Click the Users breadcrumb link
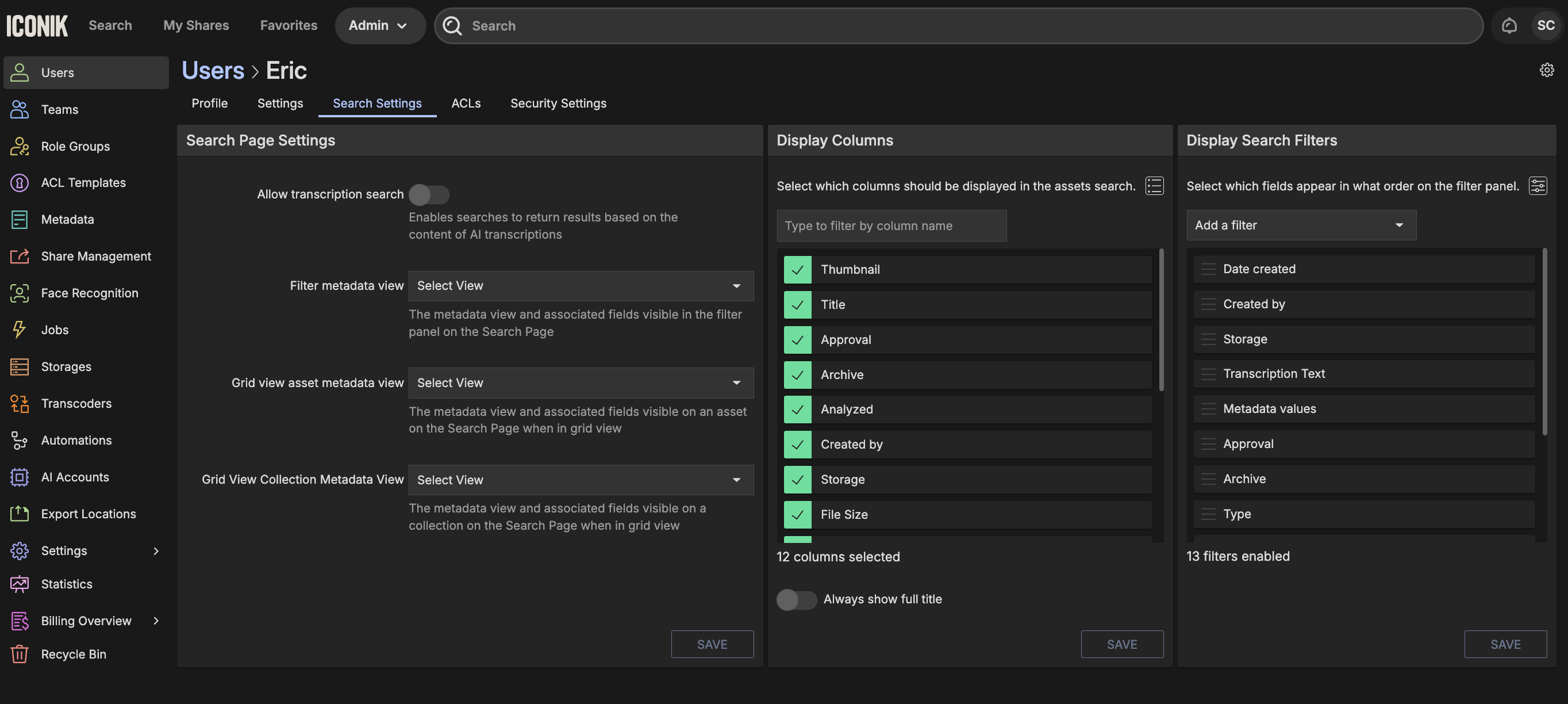 [213, 71]
